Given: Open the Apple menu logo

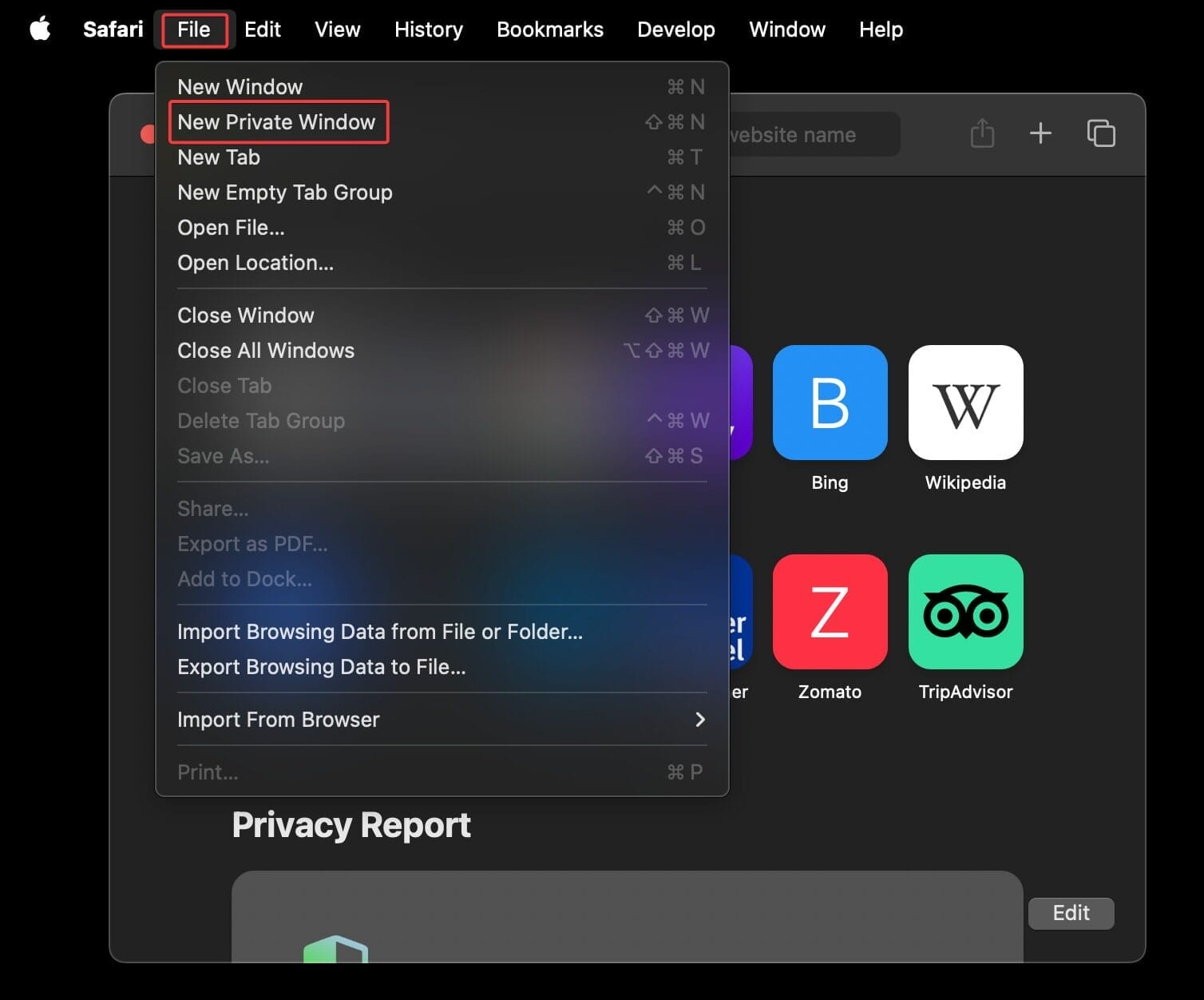Looking at the screenshot, I should (40, 30).
